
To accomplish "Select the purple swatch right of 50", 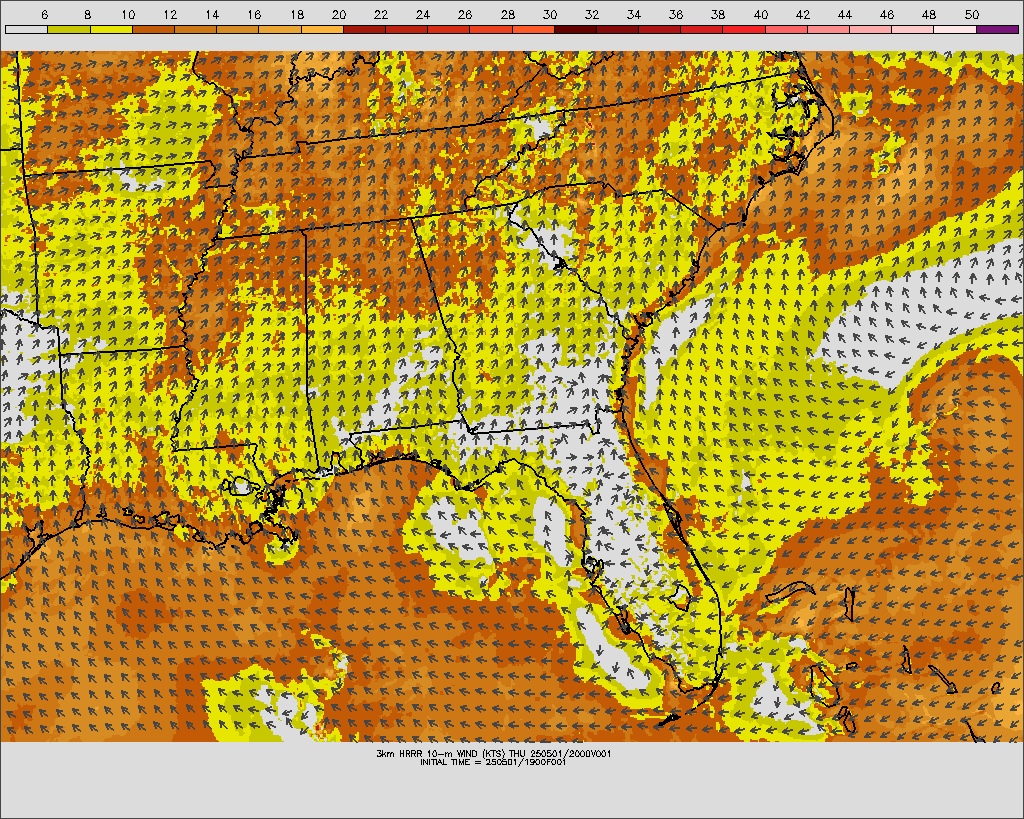I will click(x=997, y=29).
